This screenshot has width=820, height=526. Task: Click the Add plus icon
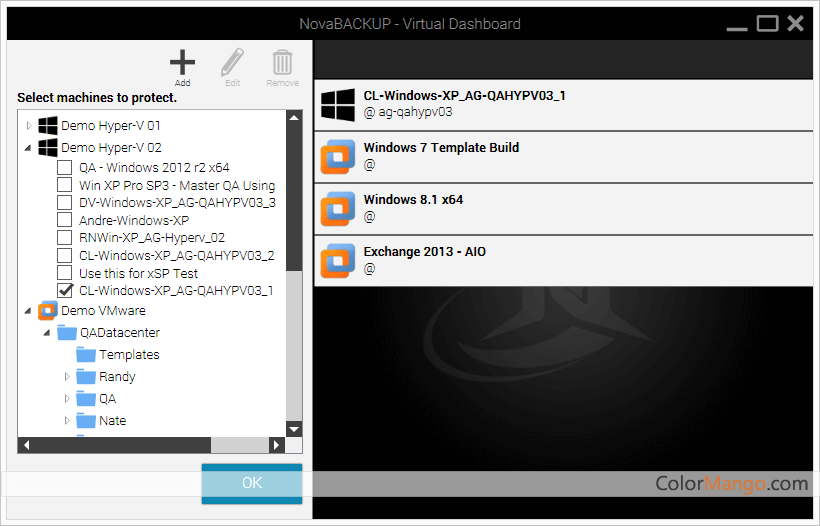tap(182, 62)
